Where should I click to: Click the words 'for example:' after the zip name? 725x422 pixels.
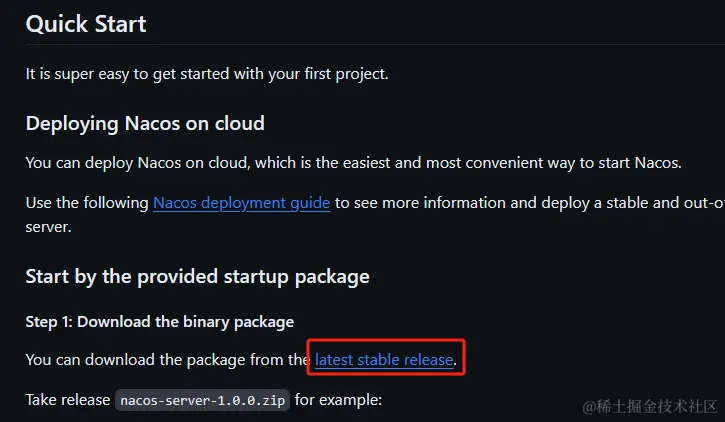pos(338,400)
